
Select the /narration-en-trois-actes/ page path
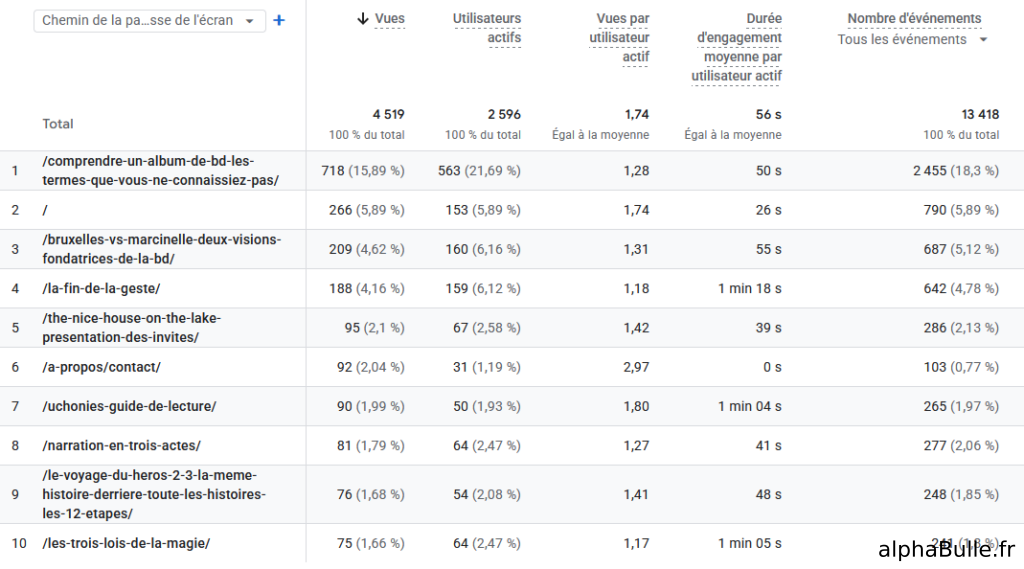[121, 446]
